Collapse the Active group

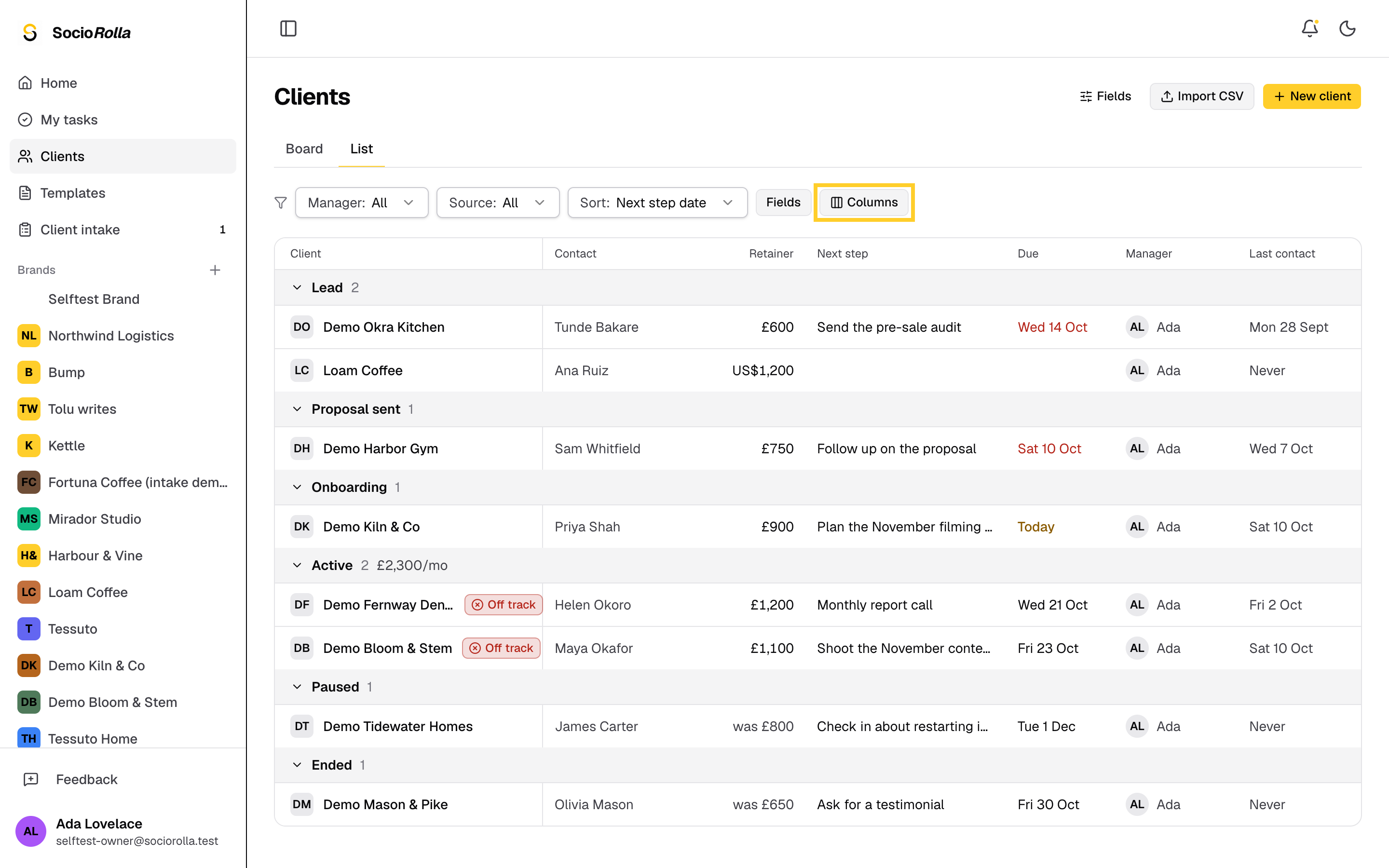click(x=297, y=566)
